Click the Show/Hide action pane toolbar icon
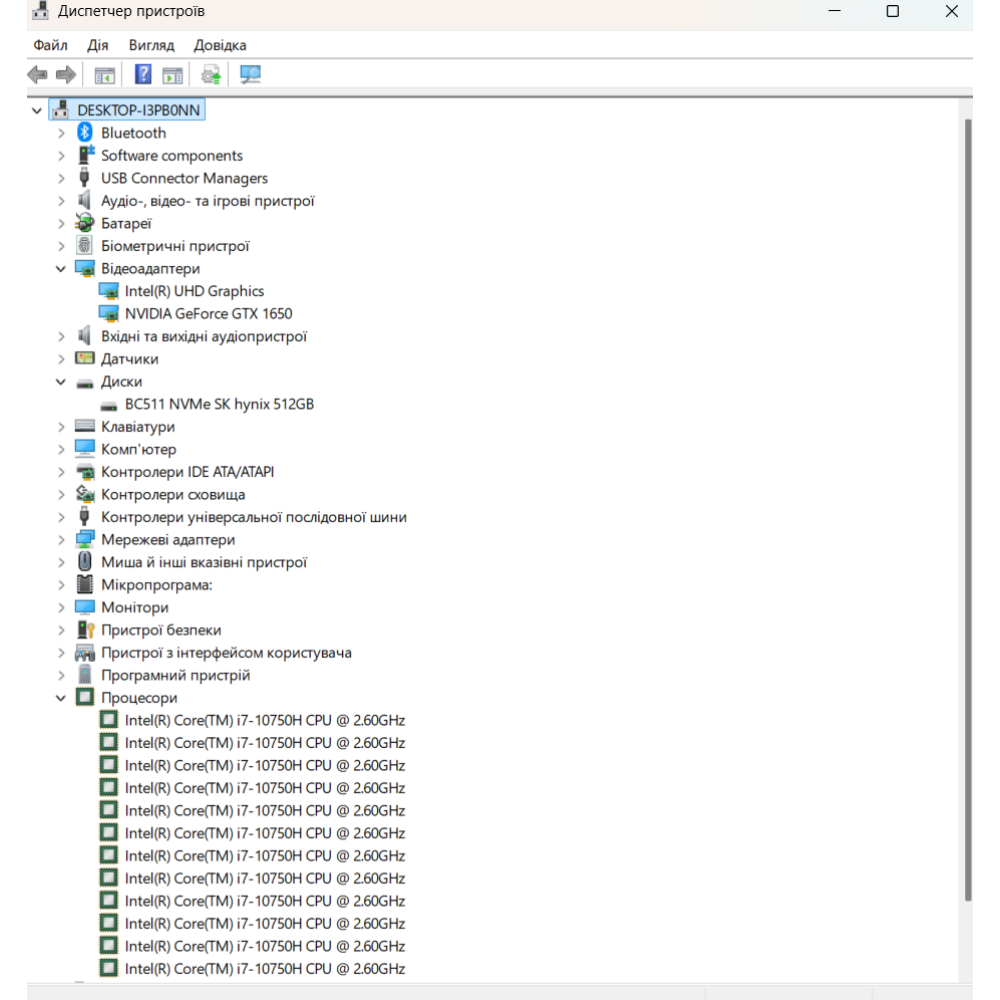 click(x=173, y=74)
